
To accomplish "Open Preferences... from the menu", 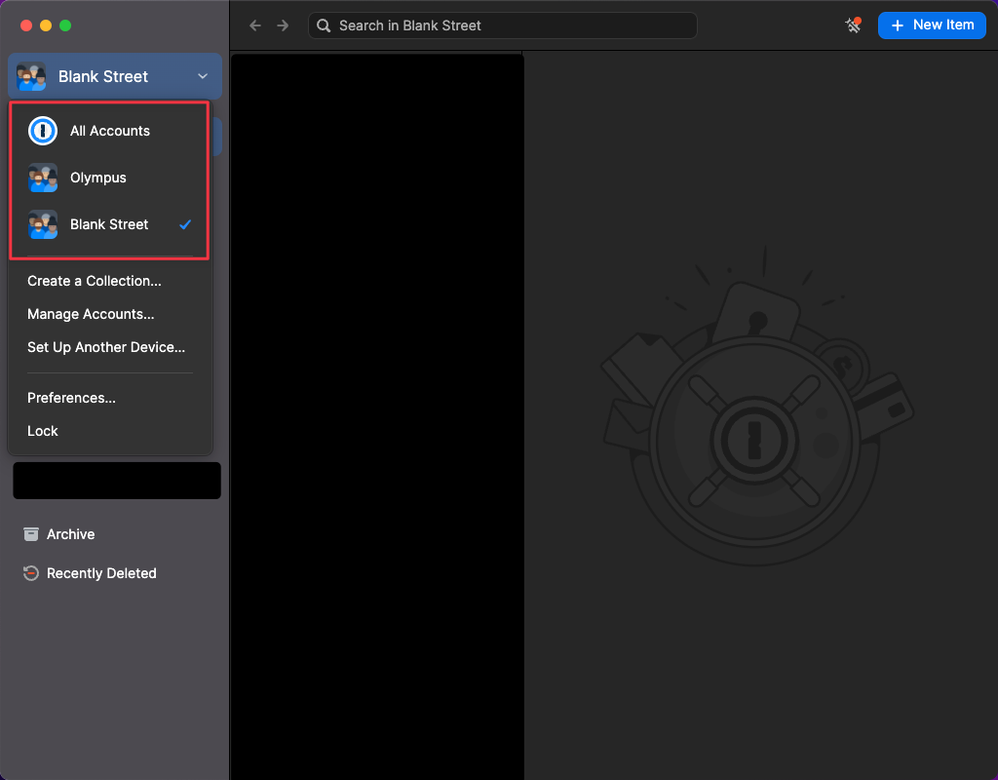I will [71, 398].
